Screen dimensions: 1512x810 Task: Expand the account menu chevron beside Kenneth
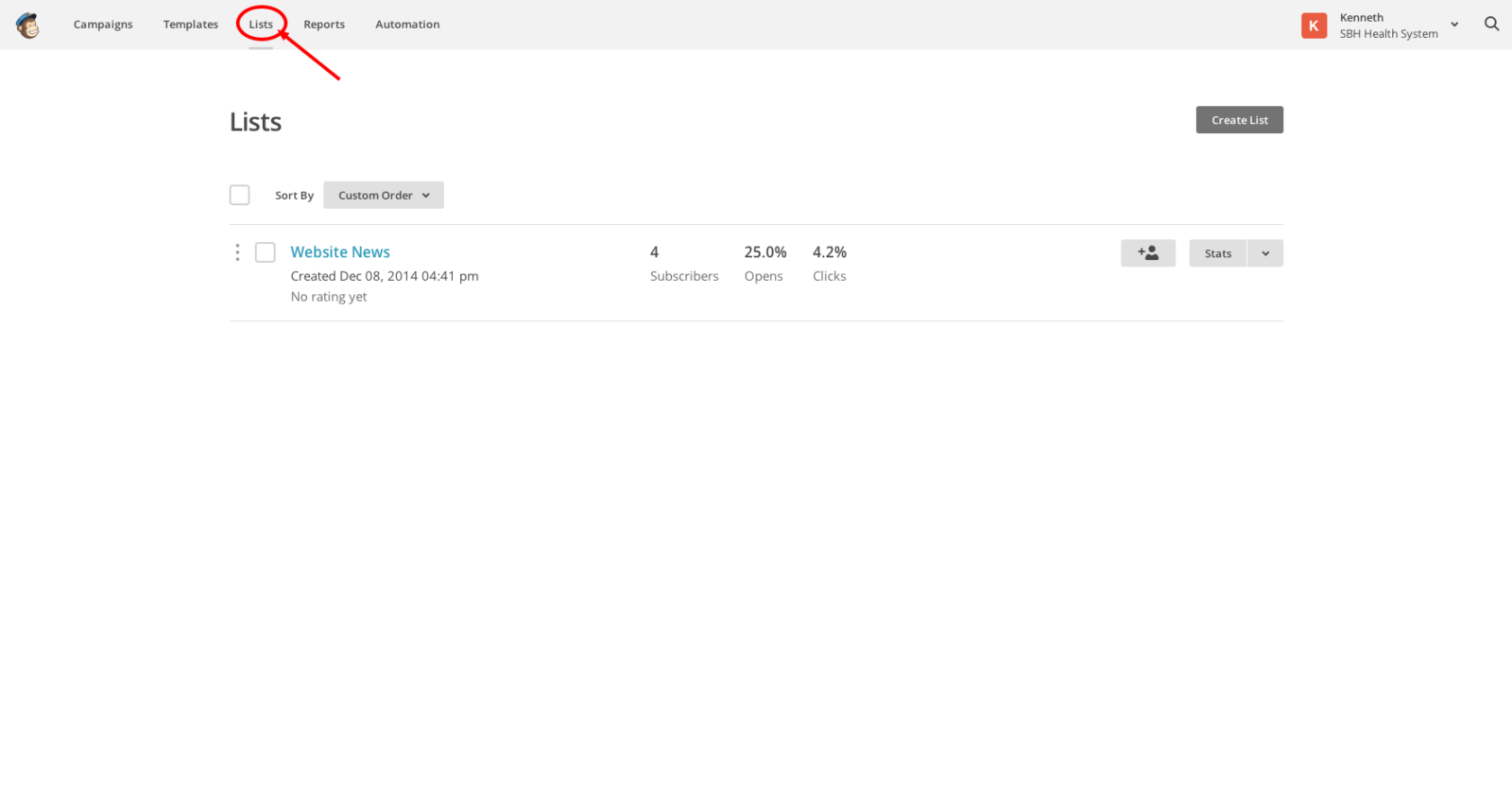coord(1454,25)
